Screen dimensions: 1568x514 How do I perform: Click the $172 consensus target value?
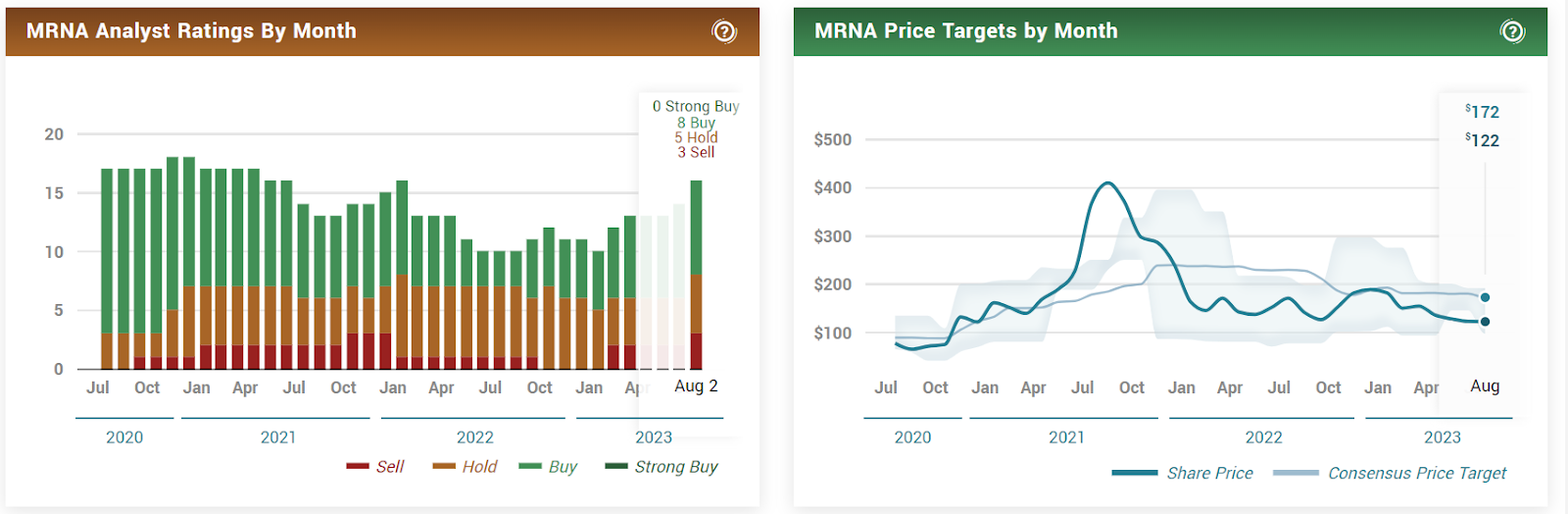[x=1483, y=112]
